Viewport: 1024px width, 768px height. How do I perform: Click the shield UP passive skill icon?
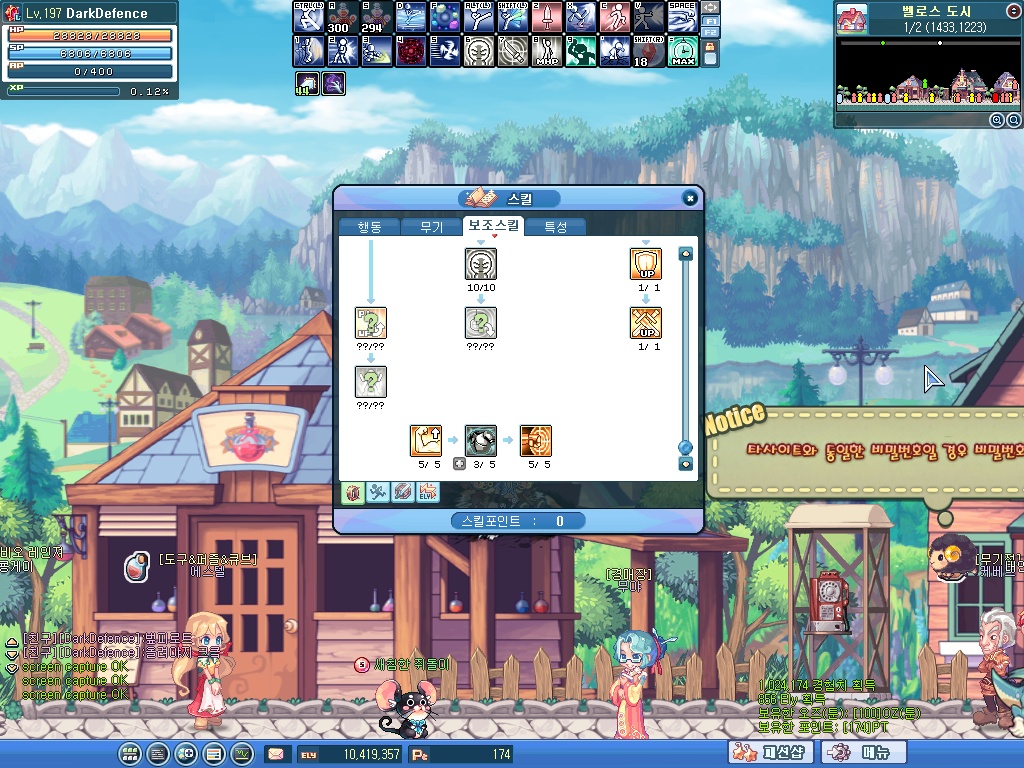(x=646, y=264)
